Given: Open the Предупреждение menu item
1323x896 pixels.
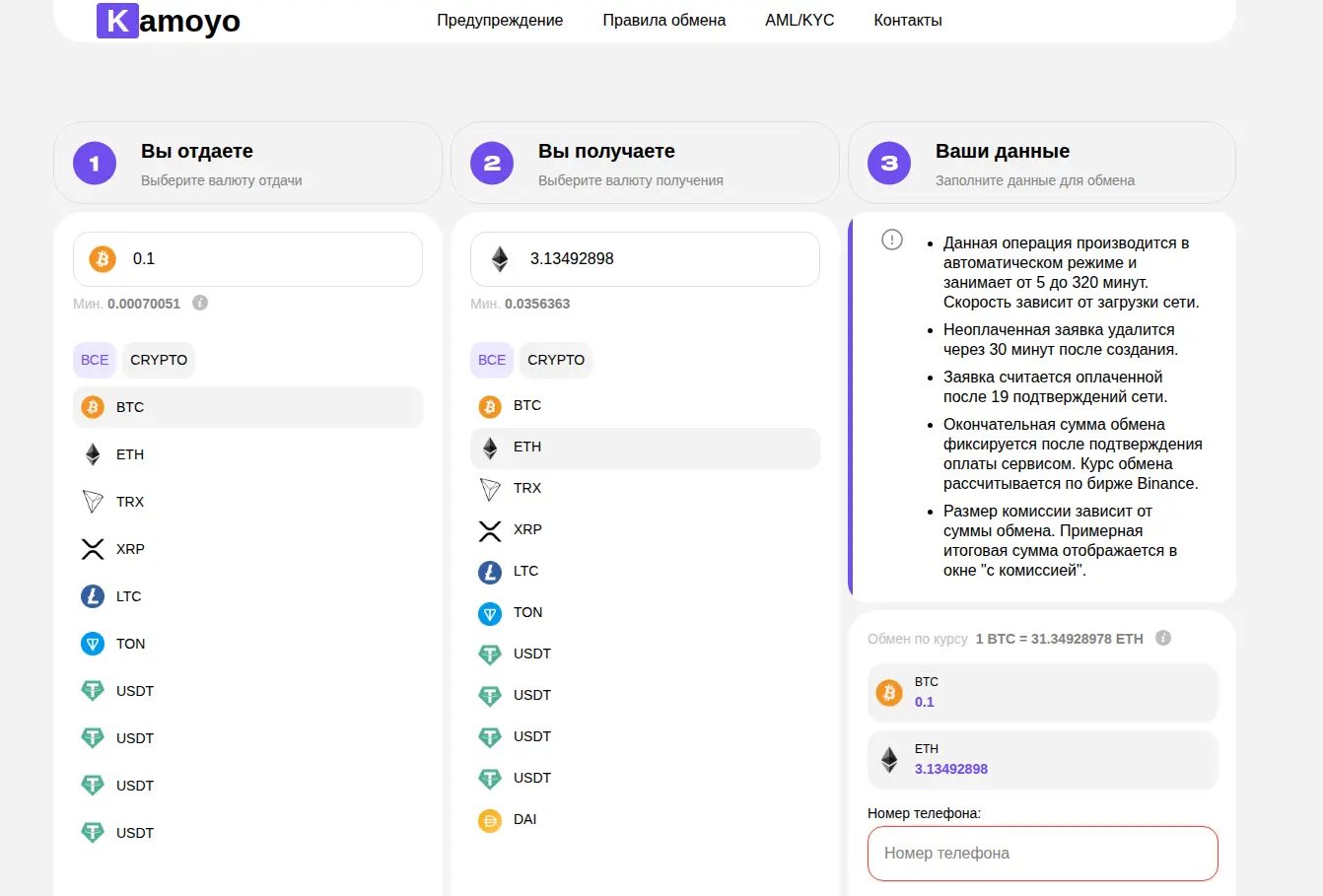Looking at the screenshot, I should pyautogui.click(x=500, y=20).
